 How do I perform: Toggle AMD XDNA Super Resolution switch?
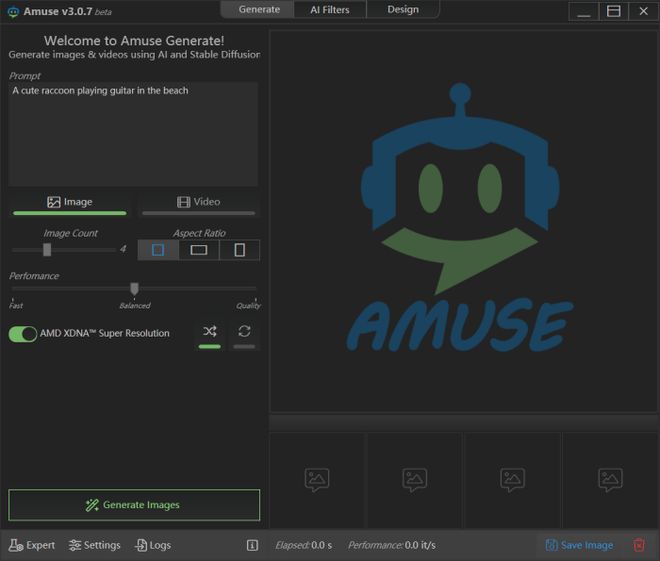[x=23, y=334]
